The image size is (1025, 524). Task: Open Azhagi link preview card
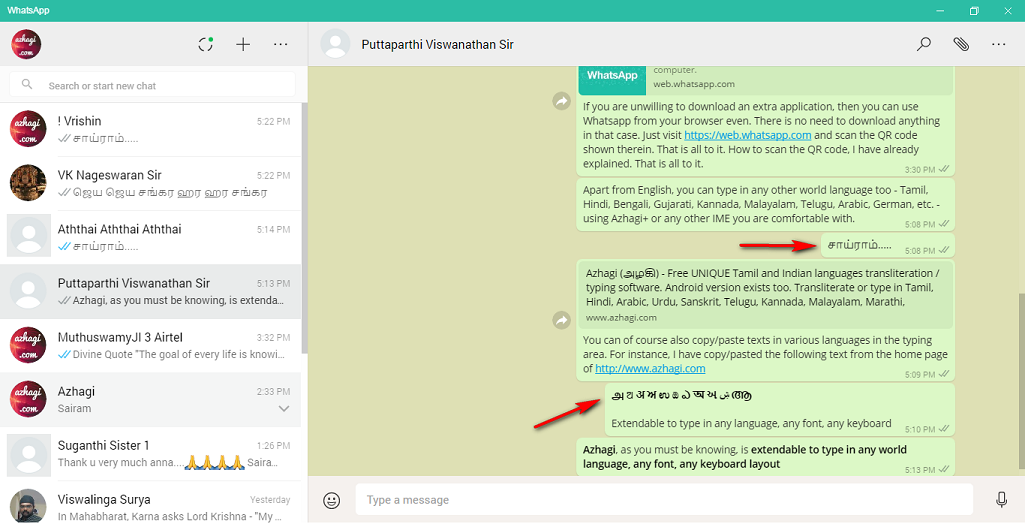765,295
